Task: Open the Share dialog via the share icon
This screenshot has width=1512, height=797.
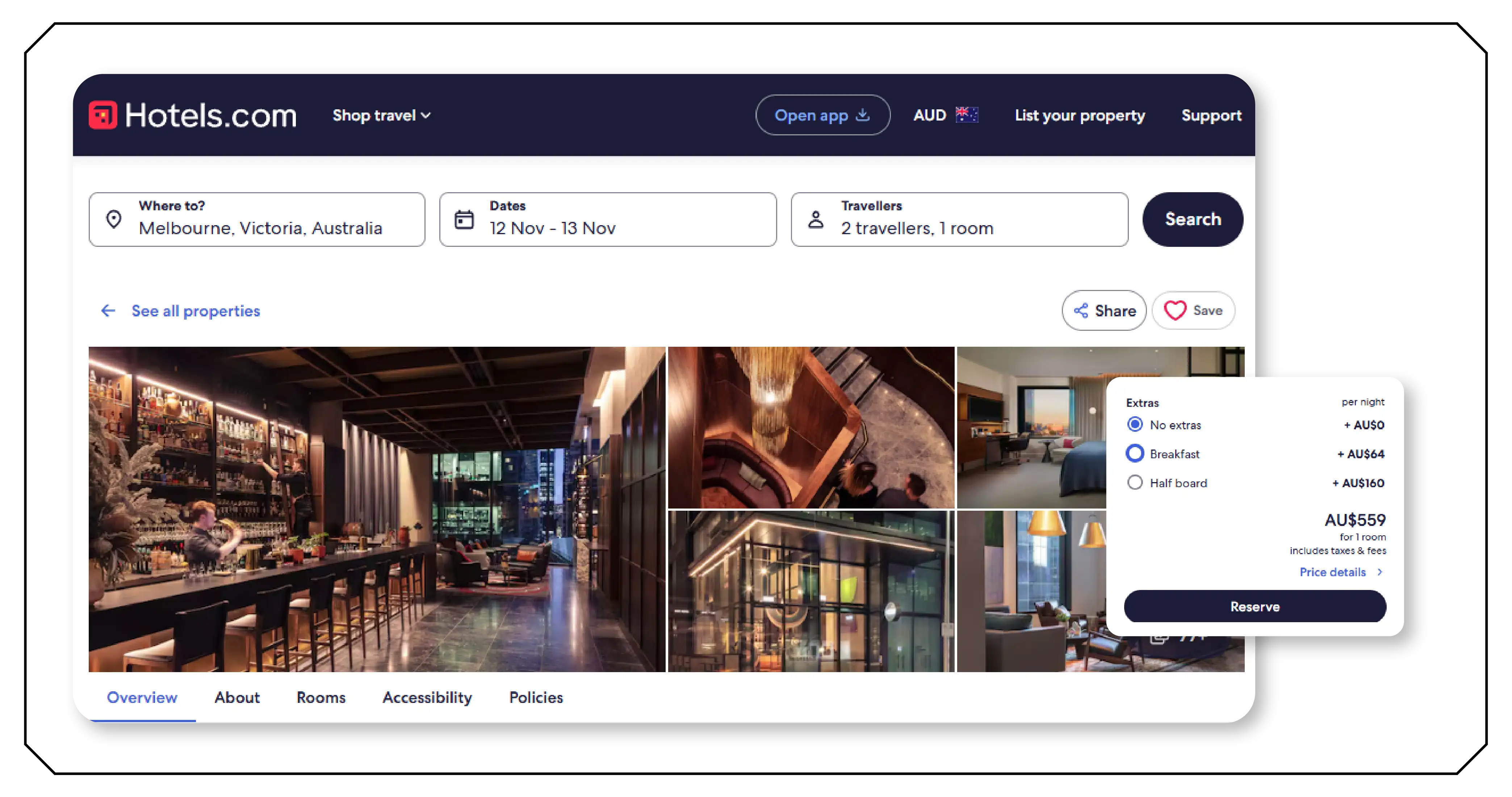Action: [1082, 310]
